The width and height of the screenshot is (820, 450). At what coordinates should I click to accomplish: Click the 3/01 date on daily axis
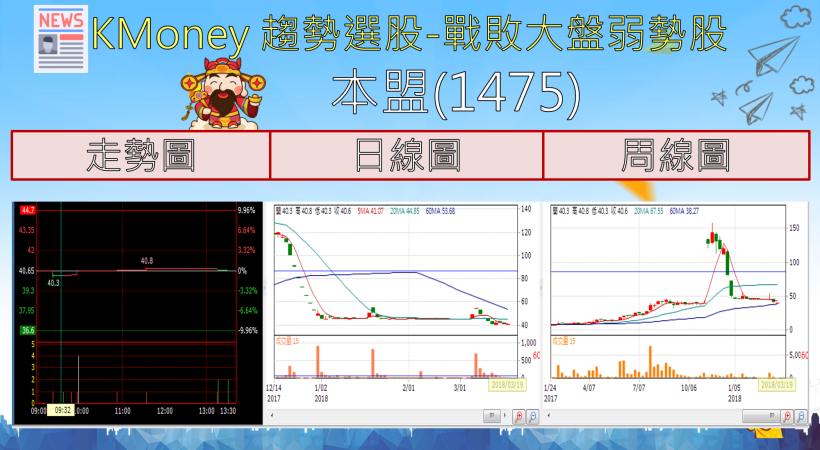click(x=459, y=388)
